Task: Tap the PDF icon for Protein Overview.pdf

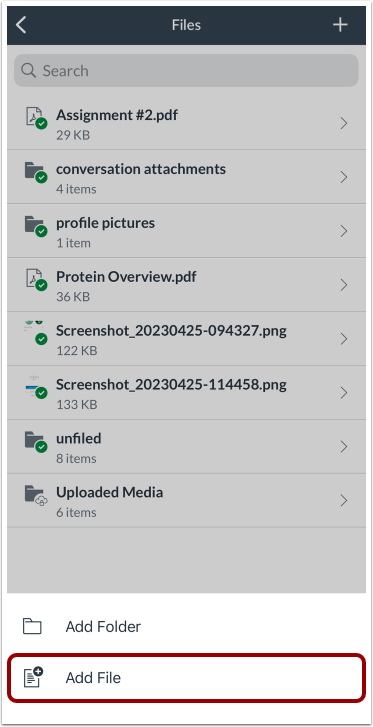Action: tap(35, 280)
